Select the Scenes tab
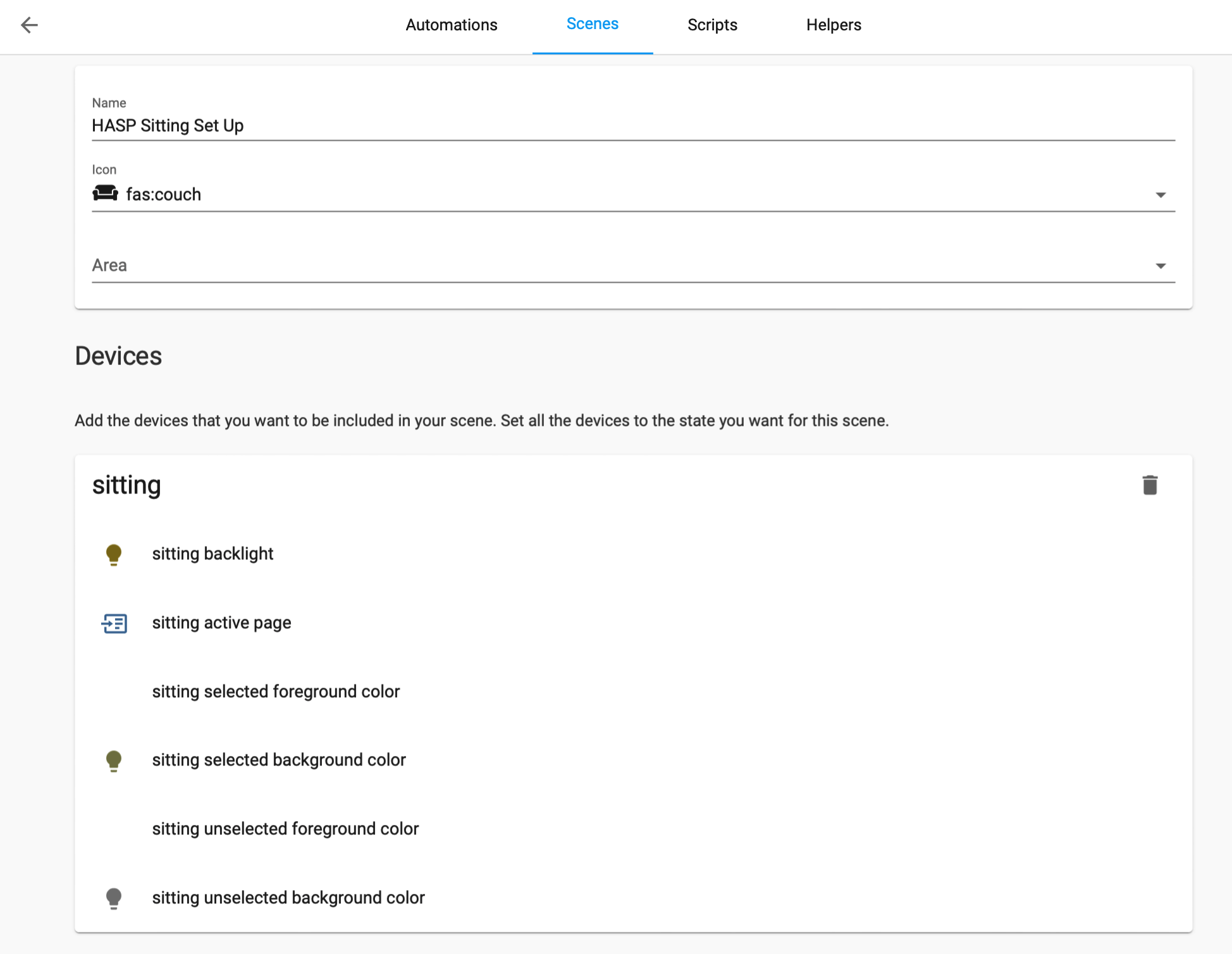Image resolution: width=1232 pixels, height=954 pixels. pyautogui.click(x=592, y=25)
